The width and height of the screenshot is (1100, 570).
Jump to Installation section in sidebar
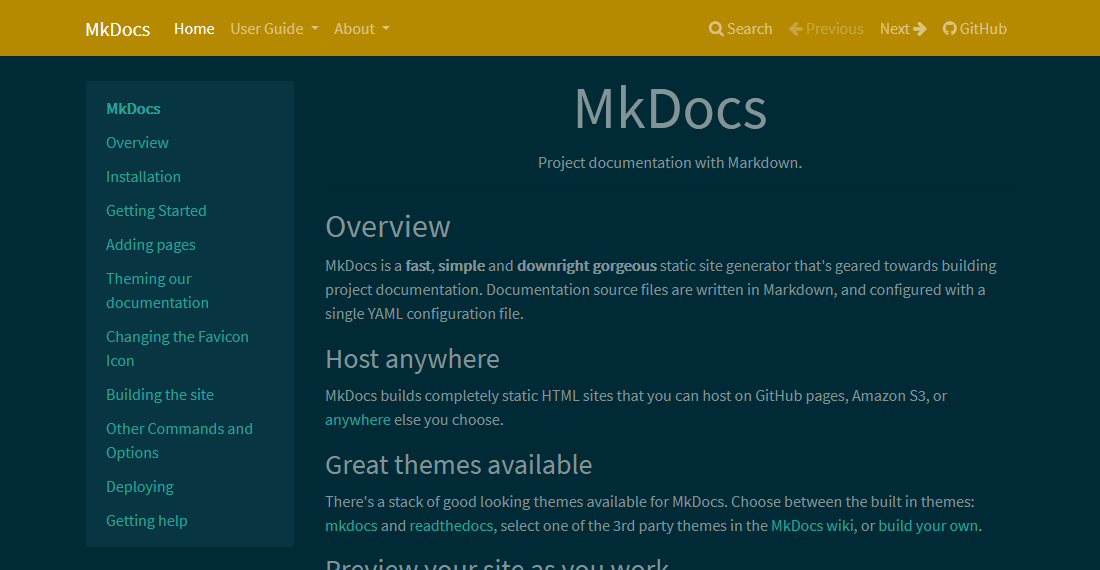143,177
